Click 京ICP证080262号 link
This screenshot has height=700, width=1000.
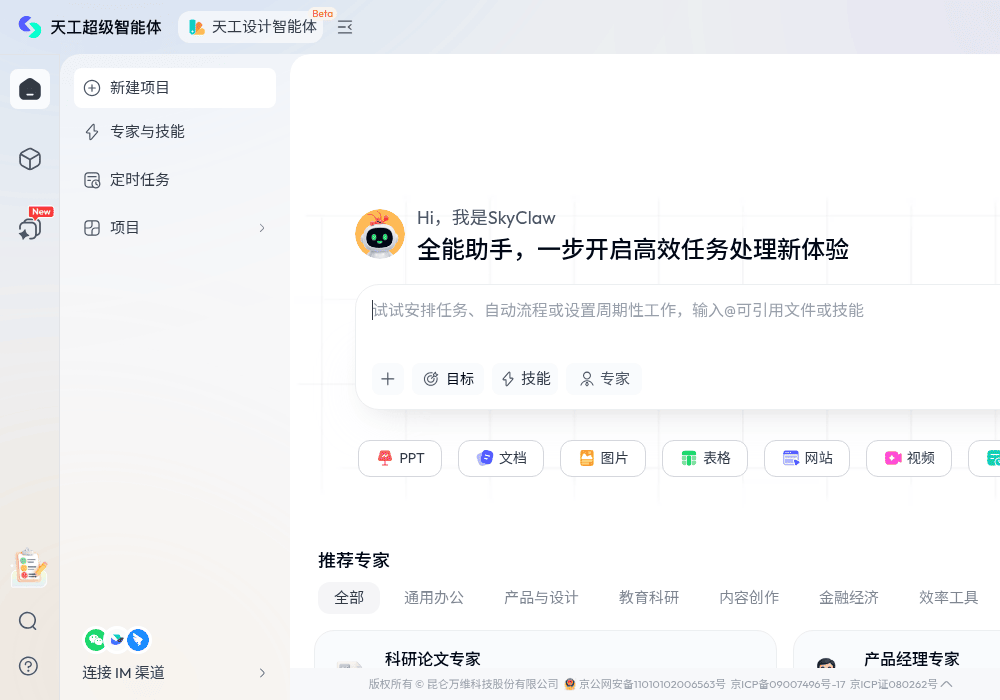(893, 684)
